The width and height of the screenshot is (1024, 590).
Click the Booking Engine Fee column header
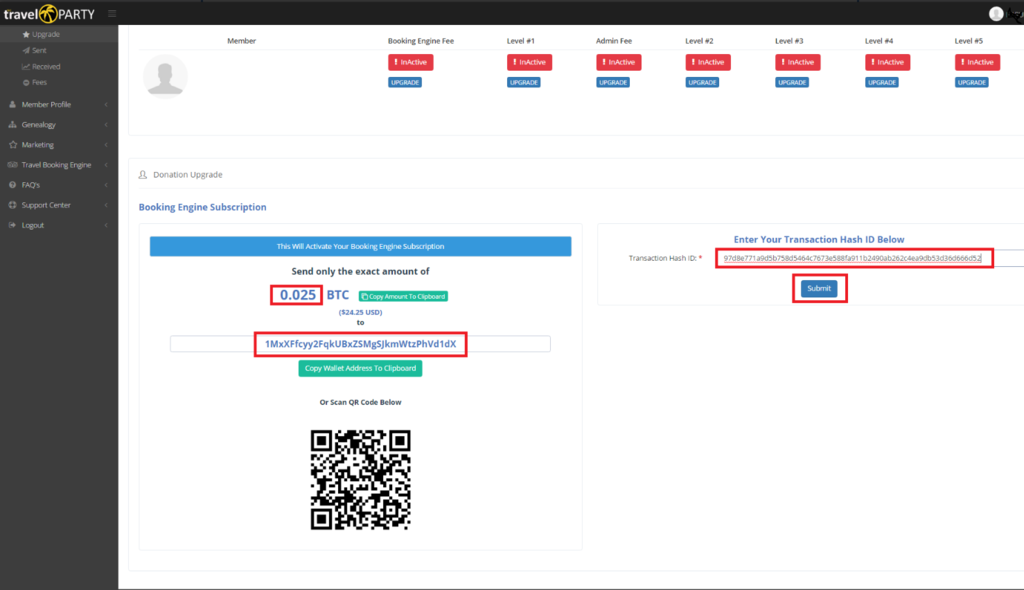[x=421, y=41]
